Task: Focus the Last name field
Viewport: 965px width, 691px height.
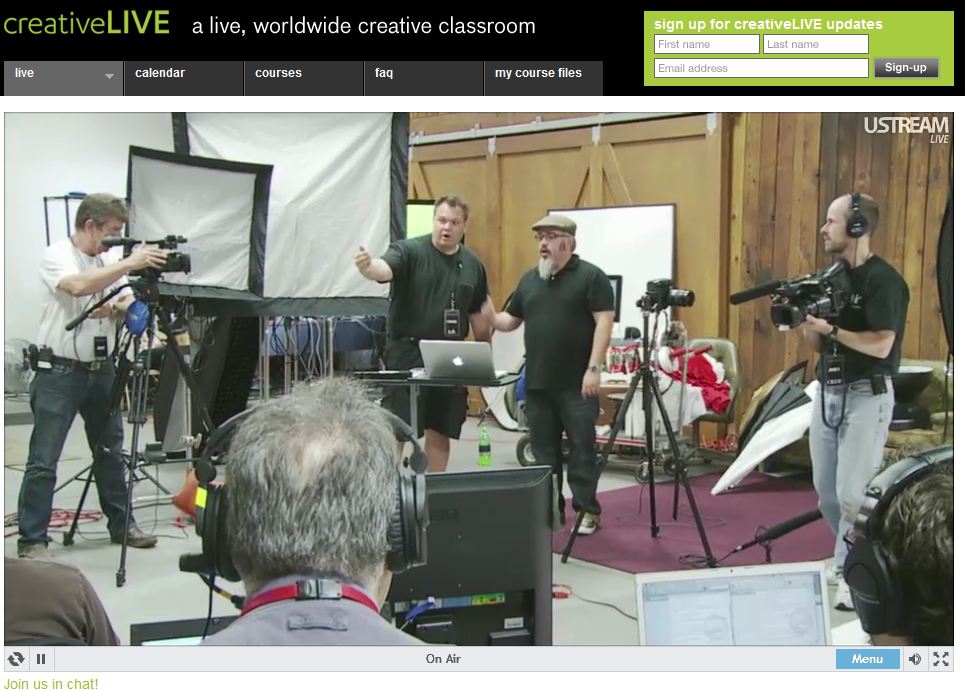Action: (815, 44)
